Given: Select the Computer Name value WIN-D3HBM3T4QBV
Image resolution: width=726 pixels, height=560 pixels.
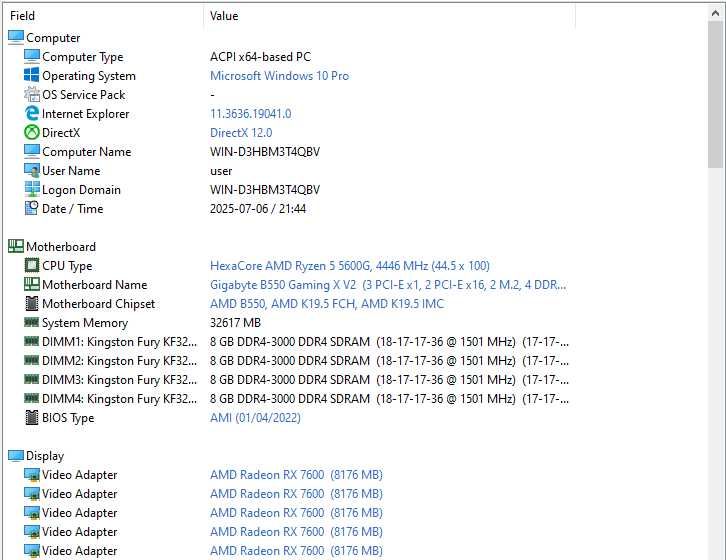Looking at the screenshot, I should point(265,151).
